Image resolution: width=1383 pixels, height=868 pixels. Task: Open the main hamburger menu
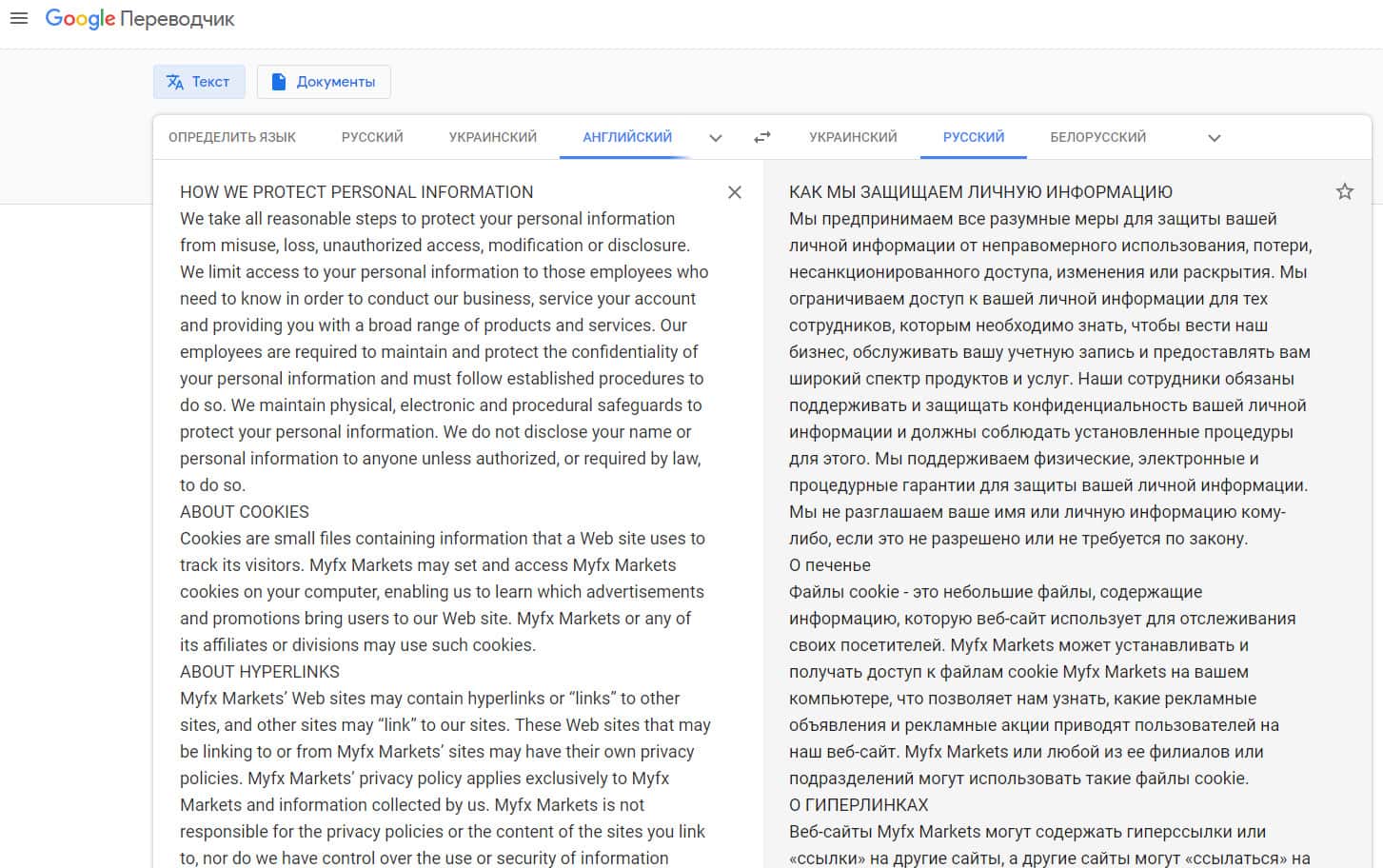coord(18,19)
